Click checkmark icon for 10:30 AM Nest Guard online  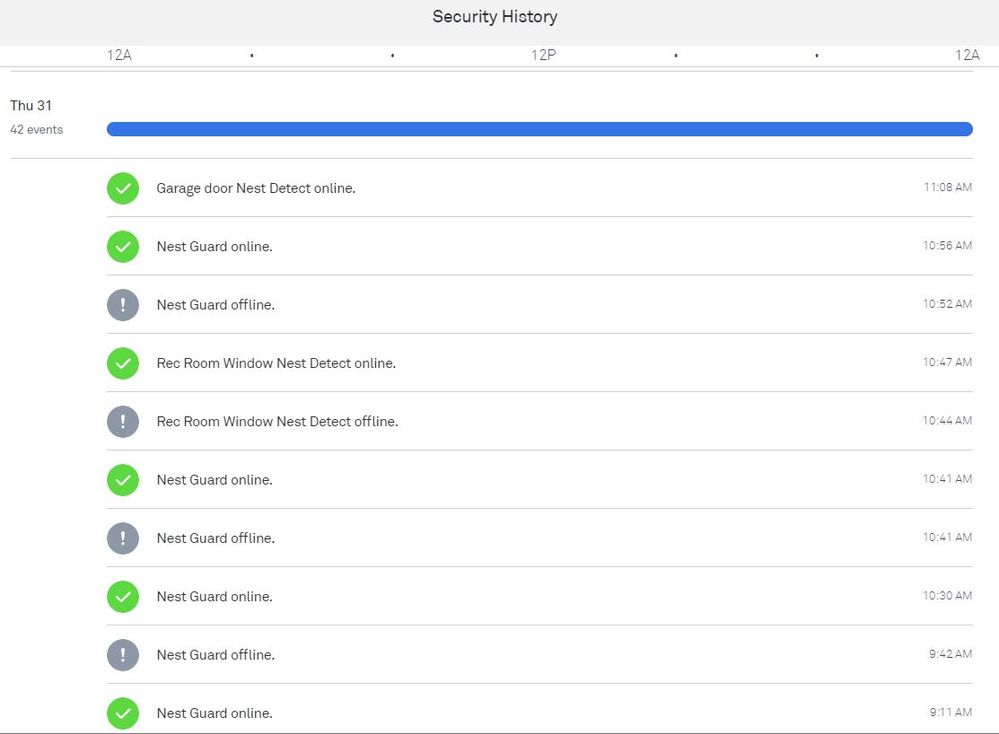123,596
